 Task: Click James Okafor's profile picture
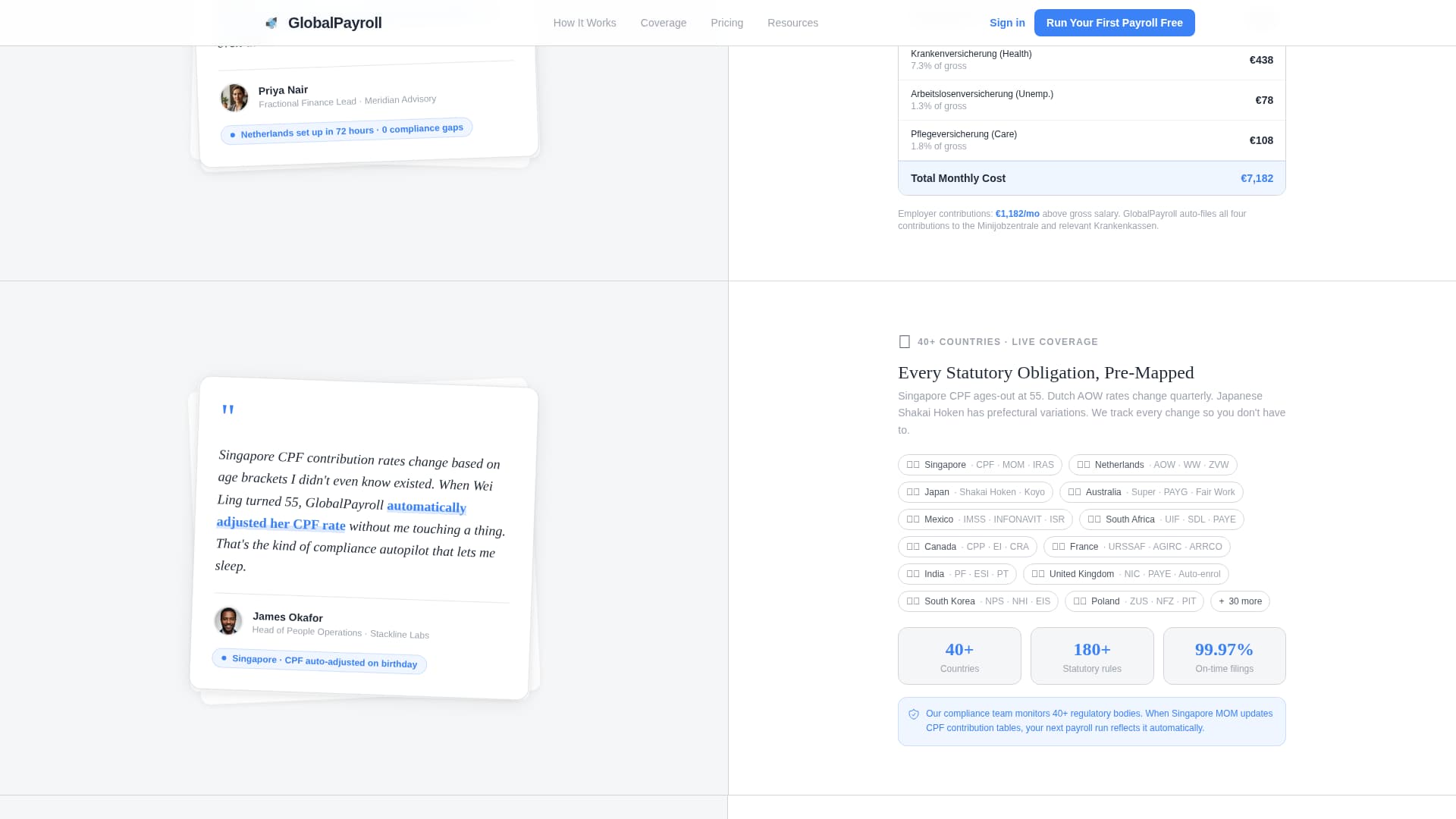click(229, 622)
